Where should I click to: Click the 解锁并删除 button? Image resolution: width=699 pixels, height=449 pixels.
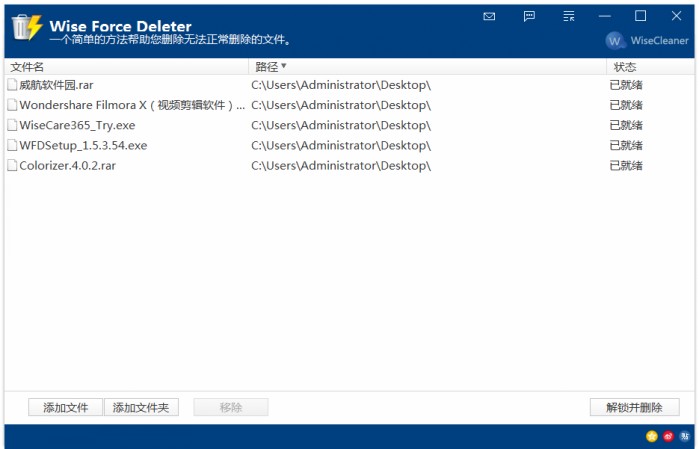(634, 407)
